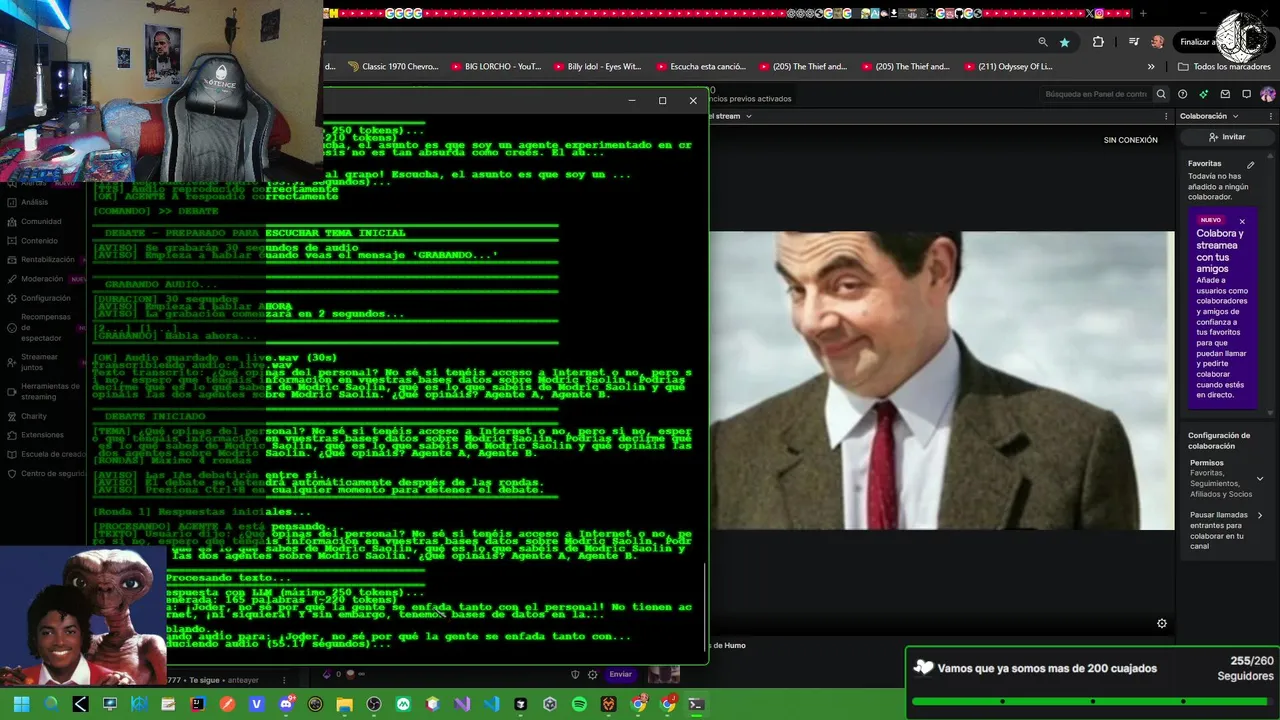Open the browser media control icon

click(1134, 42)
